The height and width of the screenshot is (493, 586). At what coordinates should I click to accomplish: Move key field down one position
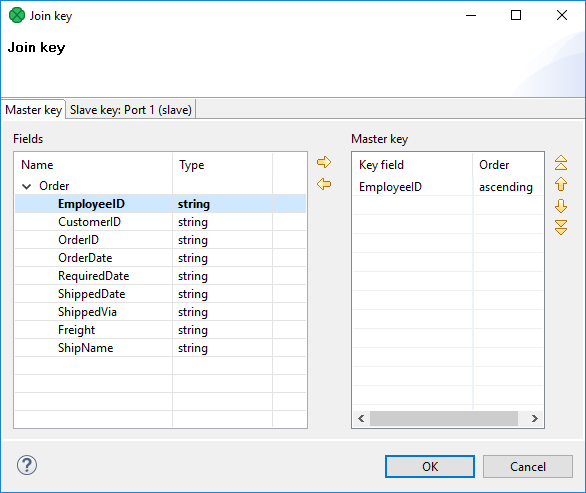tap(561, 206)
